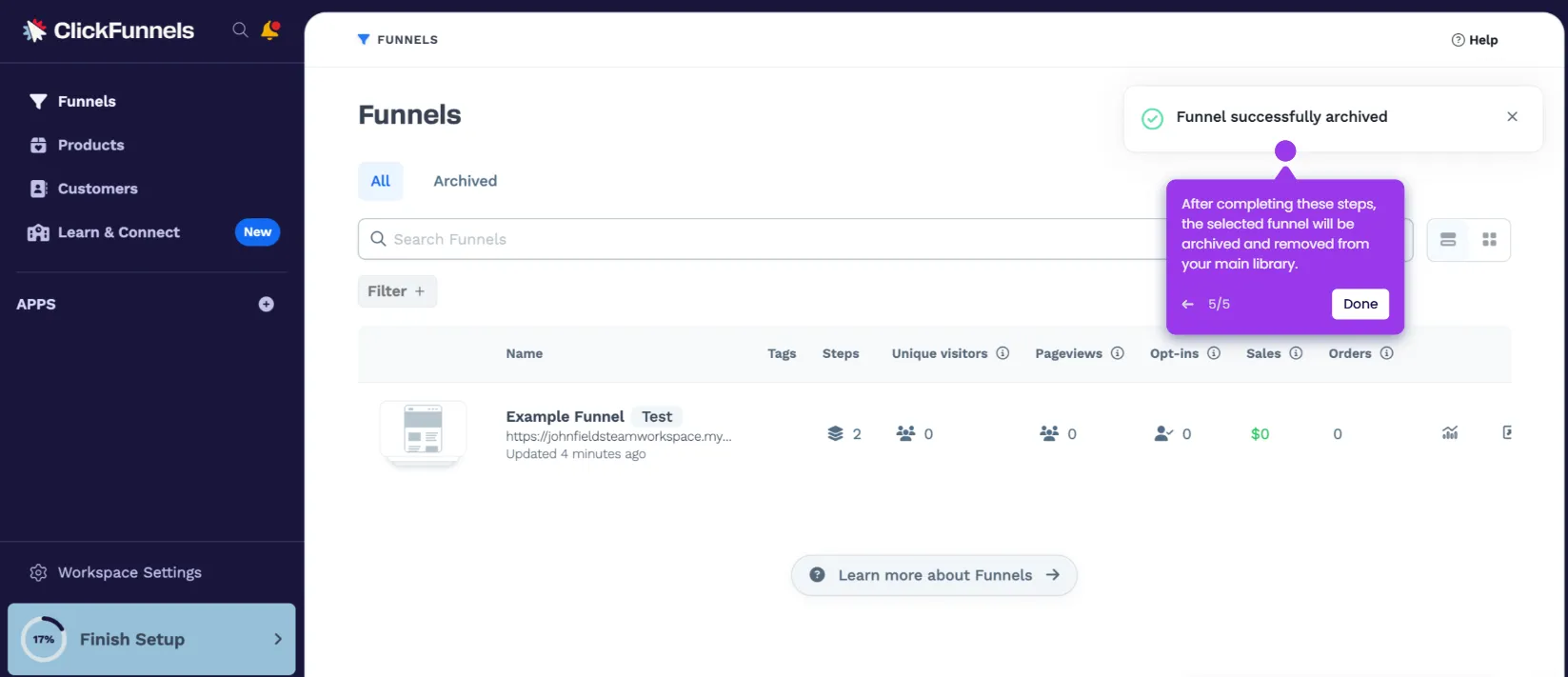Add a new app with plus icon
The image size is (1568, 677).
click(267, 305)
